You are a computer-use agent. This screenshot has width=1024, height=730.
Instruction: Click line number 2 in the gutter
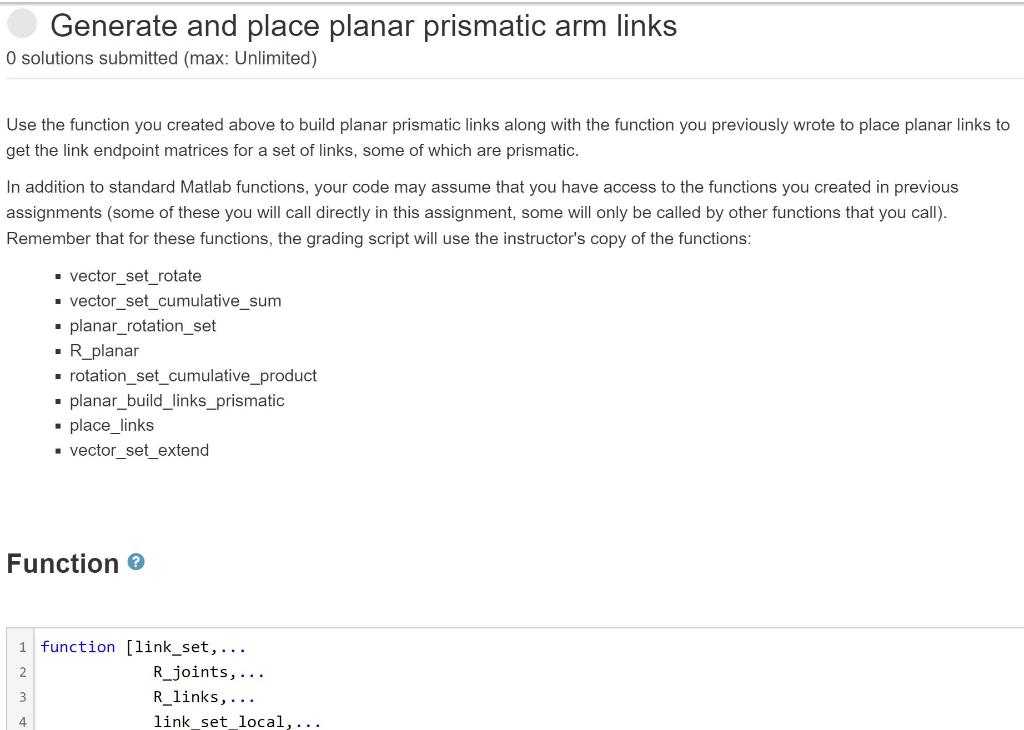click(x=22, y=672)
